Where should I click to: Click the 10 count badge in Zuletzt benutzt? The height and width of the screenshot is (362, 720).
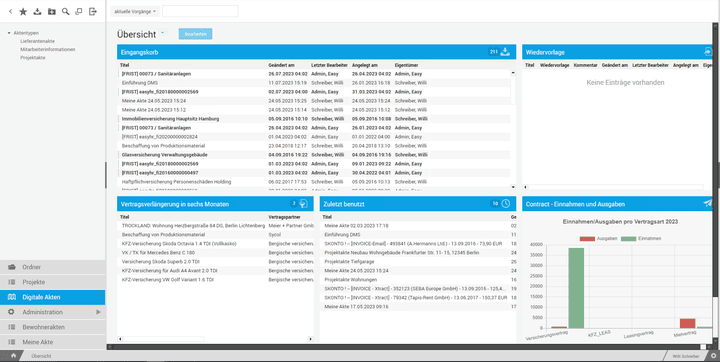[495, 204]
